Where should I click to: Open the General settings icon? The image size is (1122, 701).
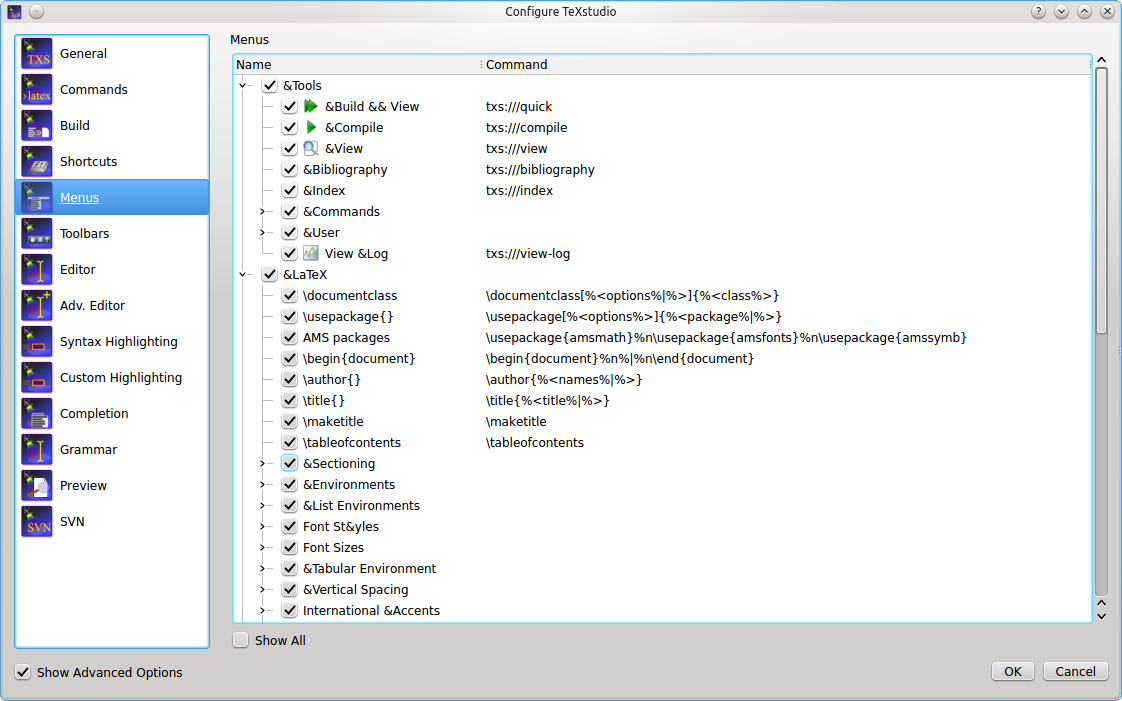click(37, 53)
